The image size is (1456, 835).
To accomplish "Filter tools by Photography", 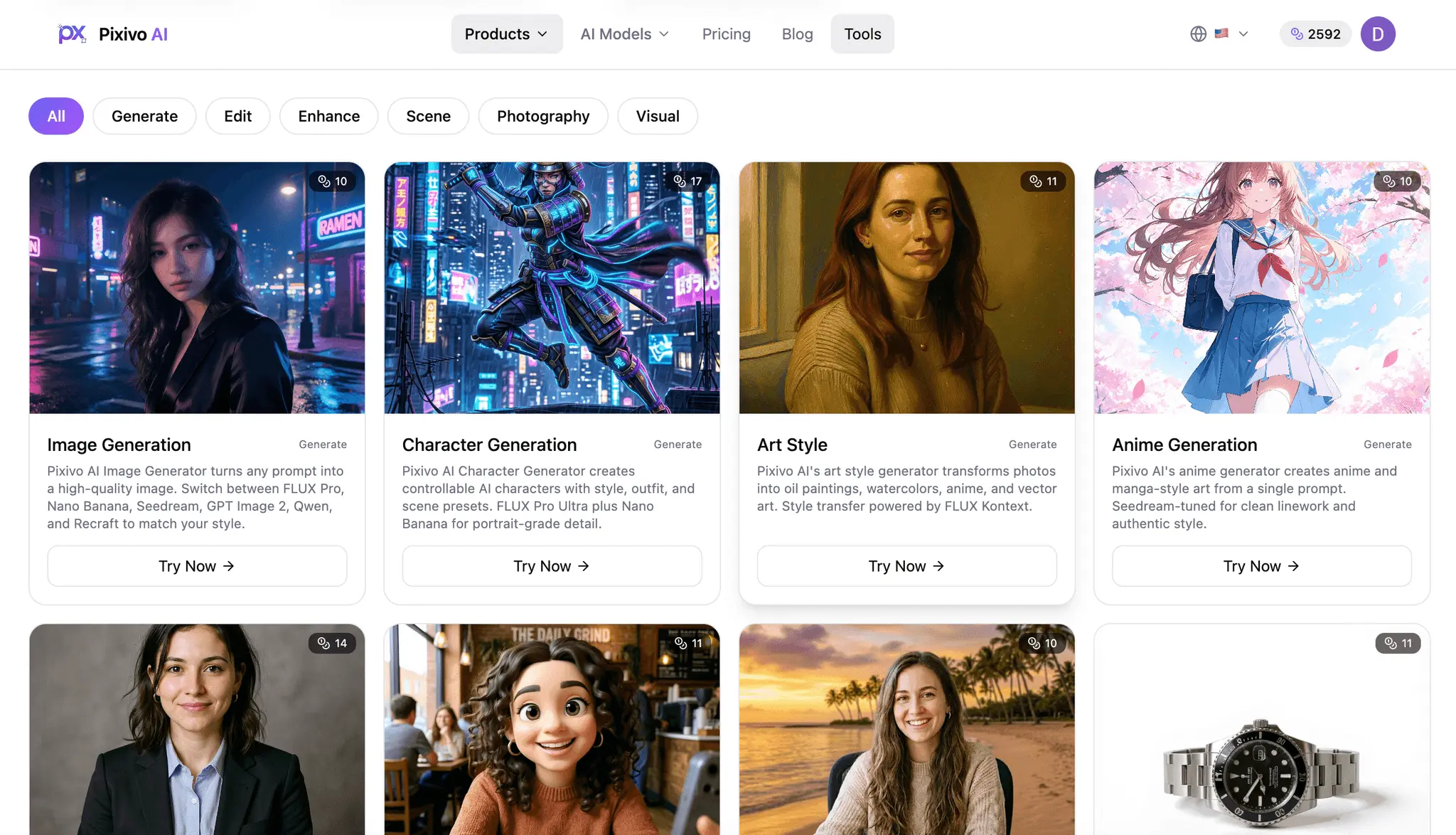I will [x=543, y=116].
